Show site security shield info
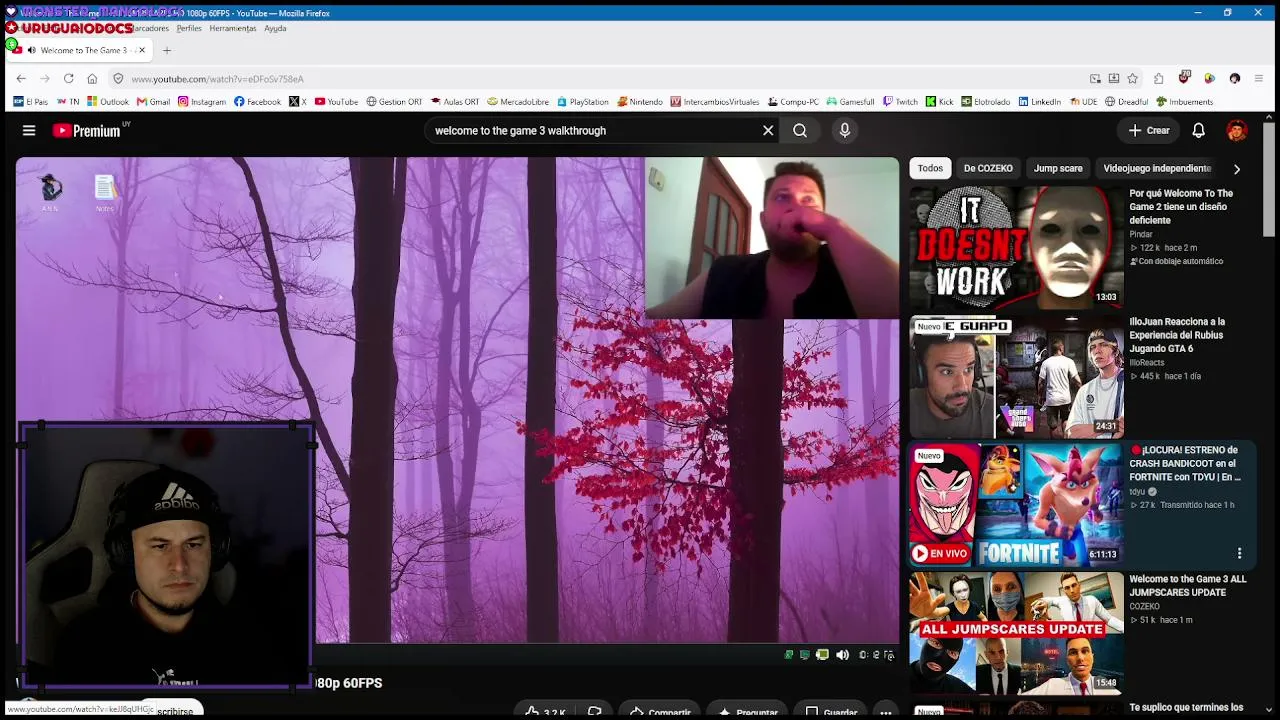This screenshot has width=1280, height=720. (x=118, y=79)
